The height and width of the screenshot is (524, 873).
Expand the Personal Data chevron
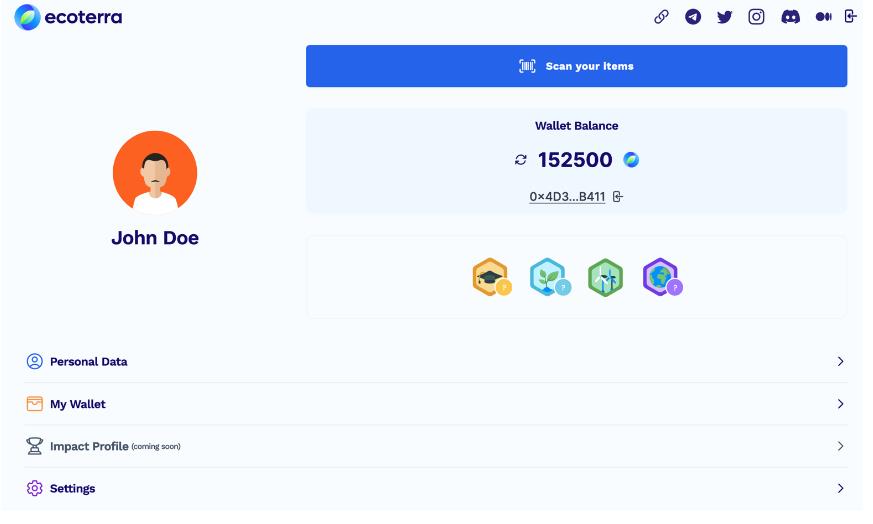pos(840,361)
